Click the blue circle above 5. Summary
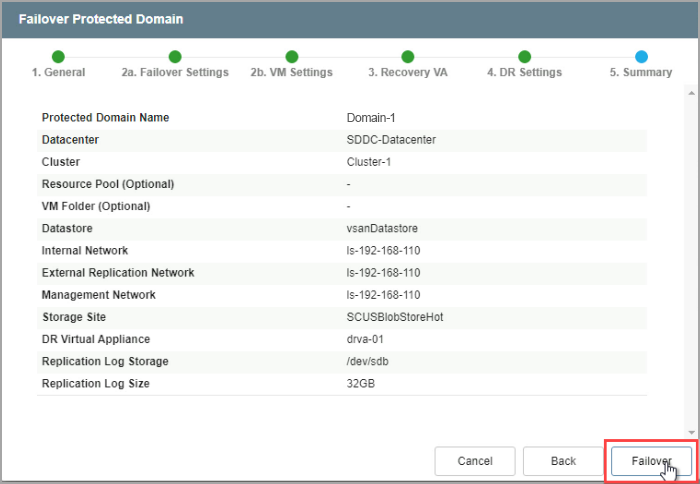The height and width of the screenshot is (484, 700). click(x=641, y=57)
